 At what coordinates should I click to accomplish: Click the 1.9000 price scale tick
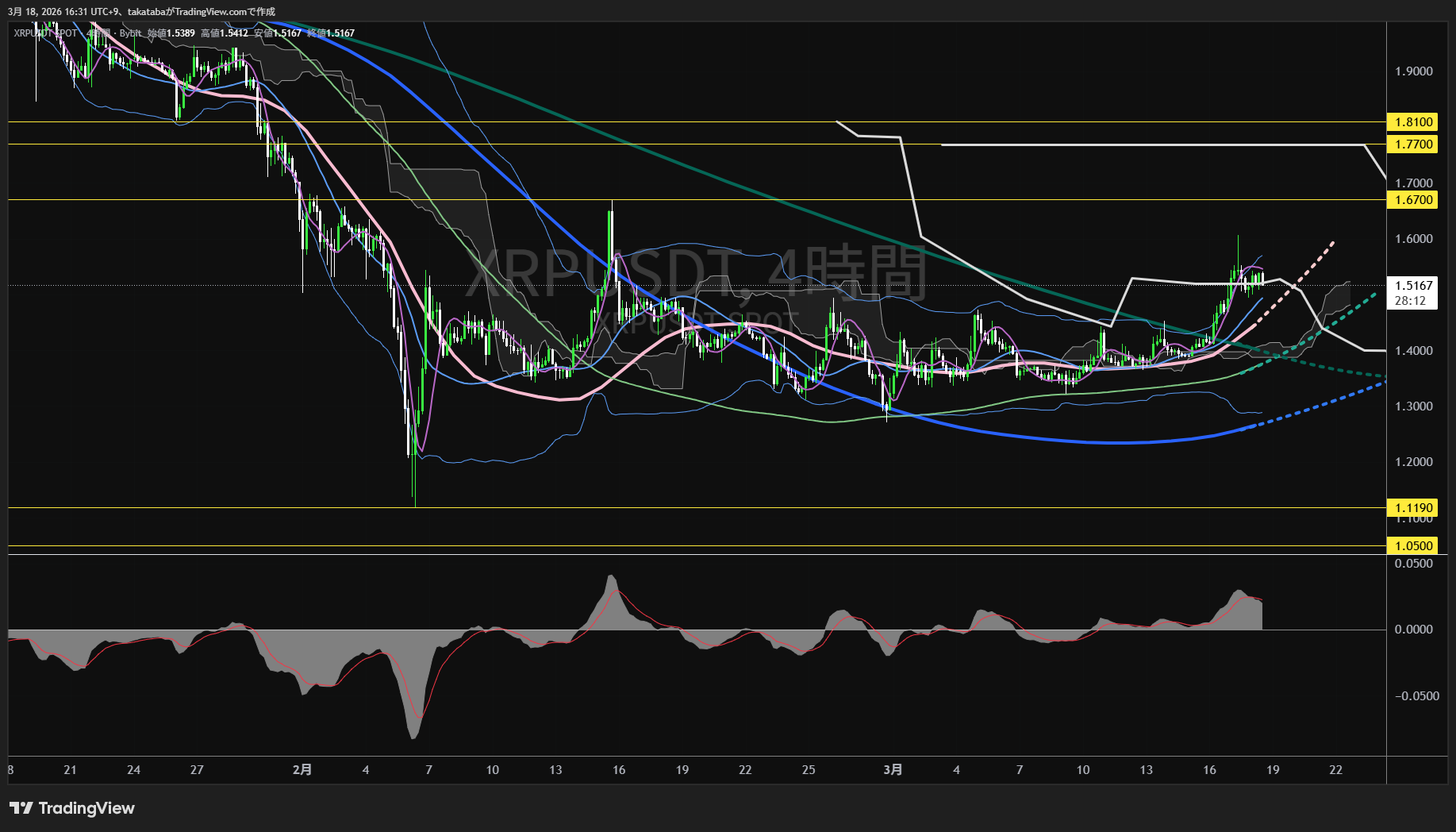[1413, 71]
